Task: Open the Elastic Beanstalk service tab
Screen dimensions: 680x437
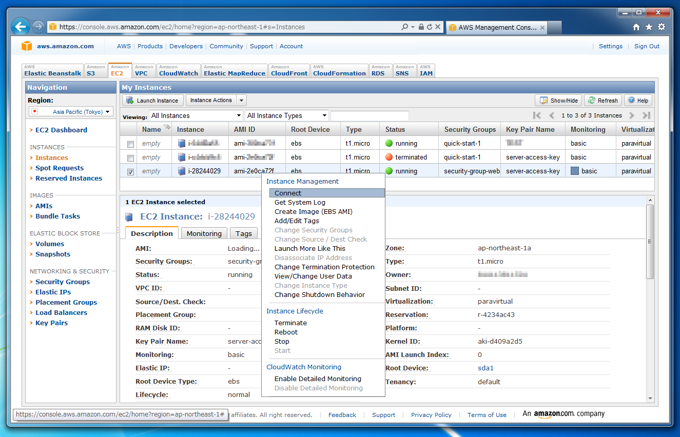Action: (x=52, y=71)
